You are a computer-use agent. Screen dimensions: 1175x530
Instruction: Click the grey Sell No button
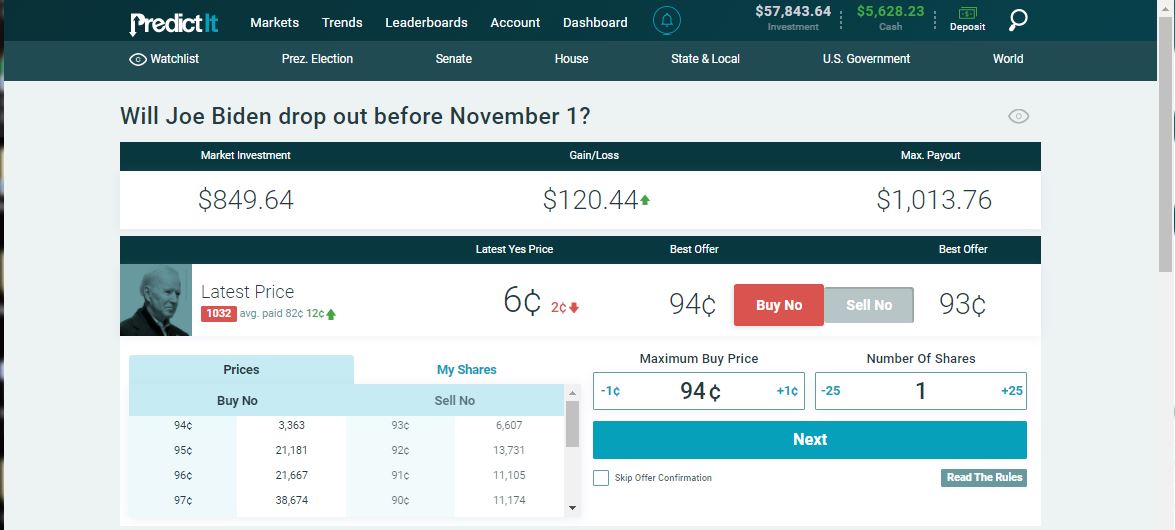[869, 305]
